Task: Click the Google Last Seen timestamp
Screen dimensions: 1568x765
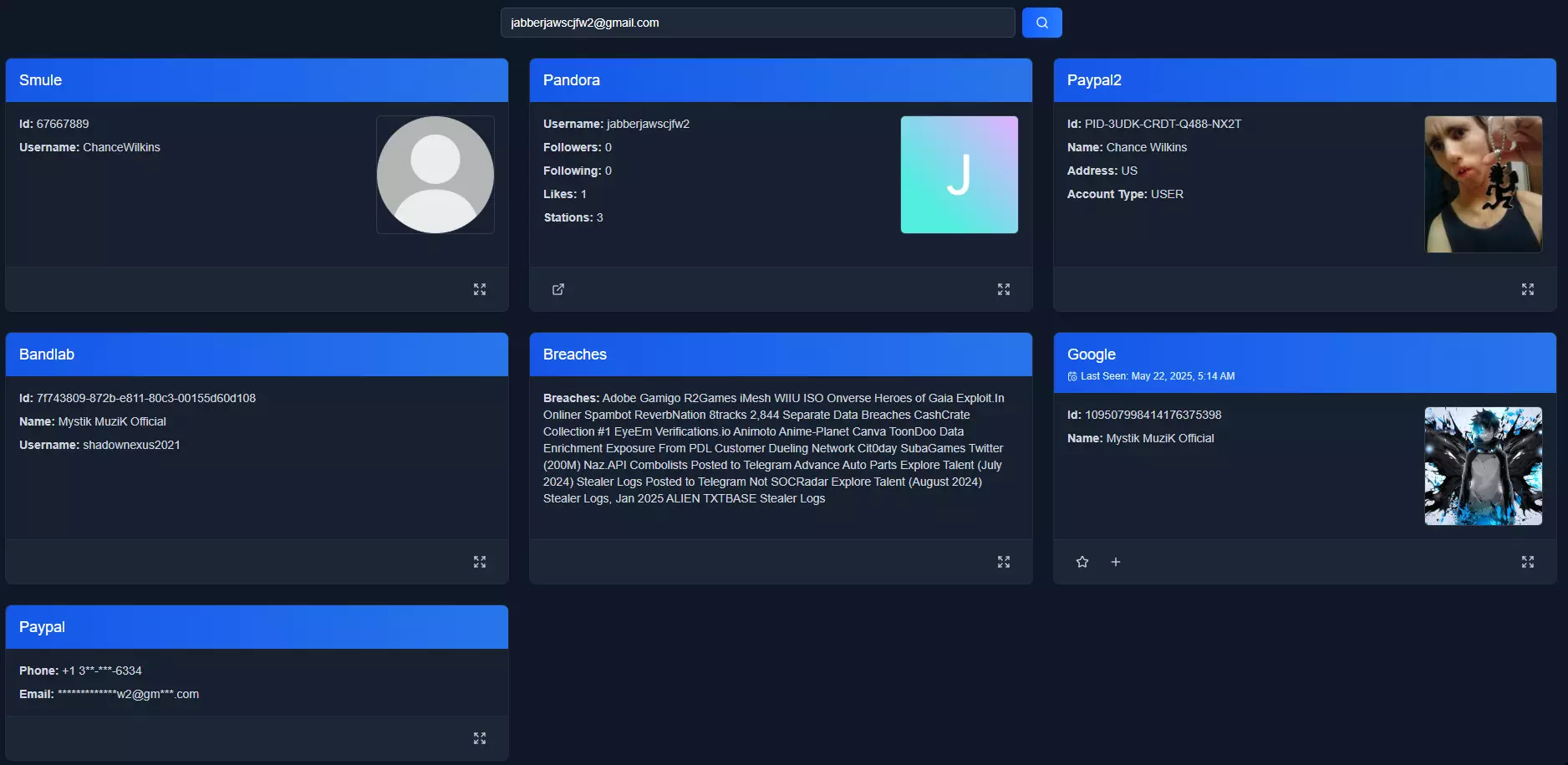Action: [x=1158, y=376]
